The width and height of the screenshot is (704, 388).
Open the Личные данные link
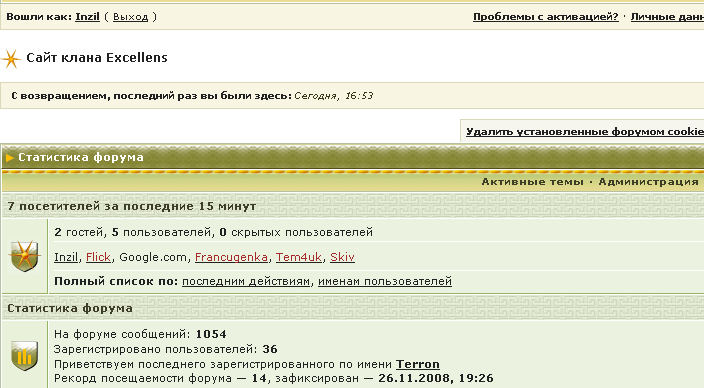pos(667,17)
